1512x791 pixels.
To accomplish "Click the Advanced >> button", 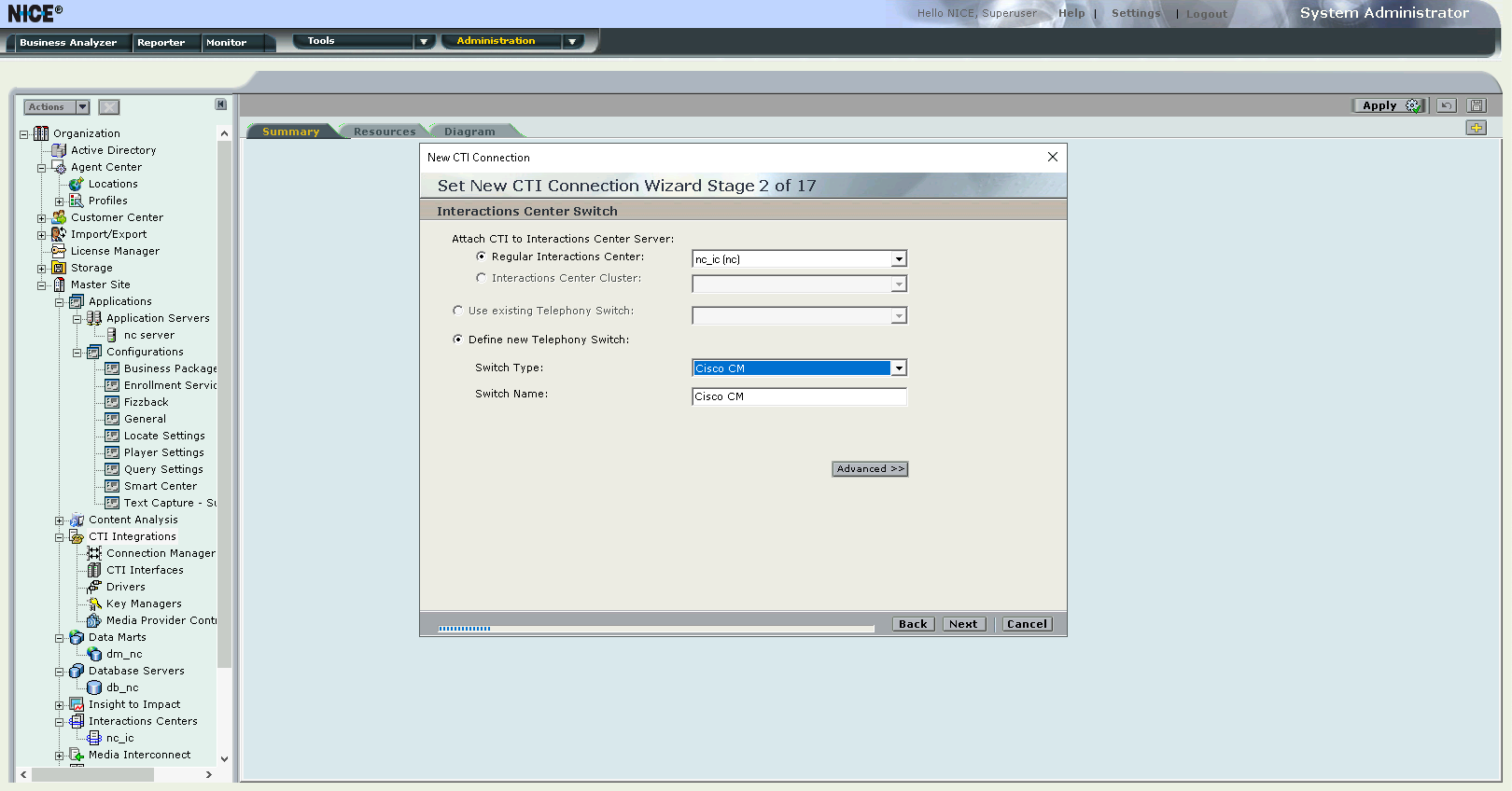I will click(870, 469).
